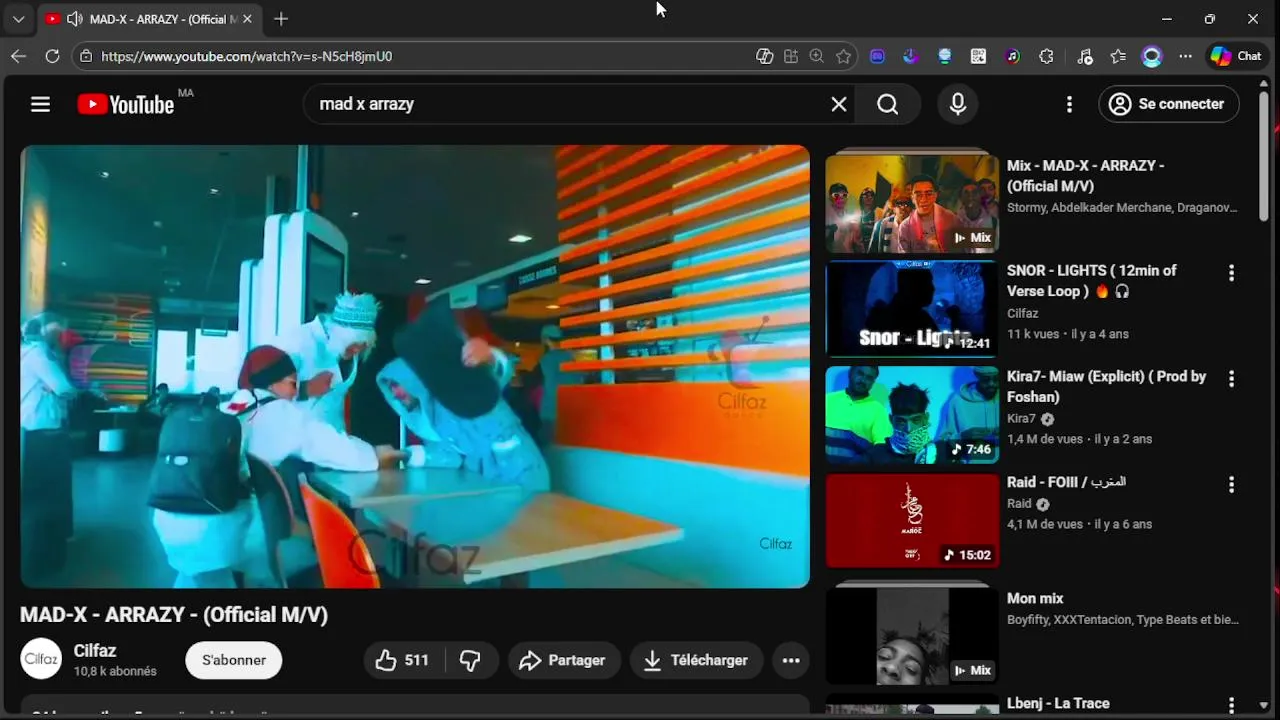Select the MAD-X - ARRAZY browser tab
The height and width of the screenshot is (720, 1280).
[x=148, y=19]
